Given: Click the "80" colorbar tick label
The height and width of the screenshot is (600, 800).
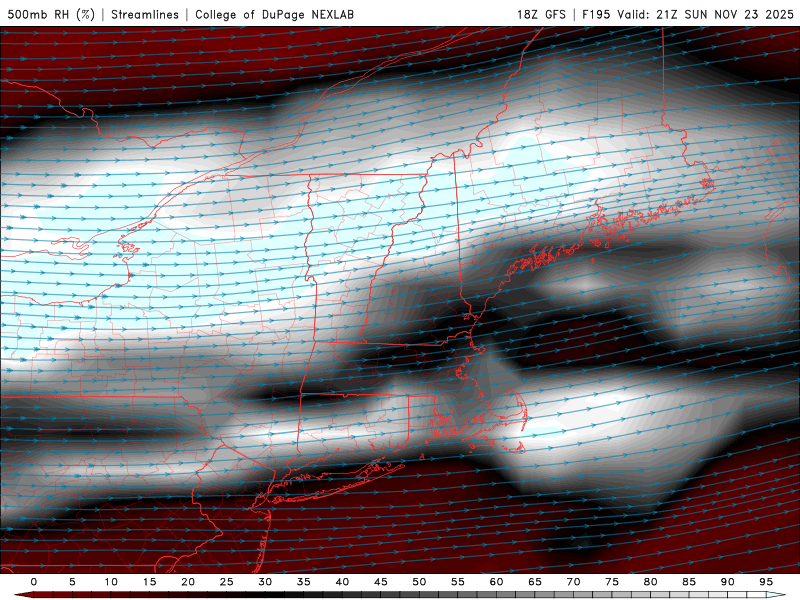Looking at the screenshot, I should tap(650, 582).
